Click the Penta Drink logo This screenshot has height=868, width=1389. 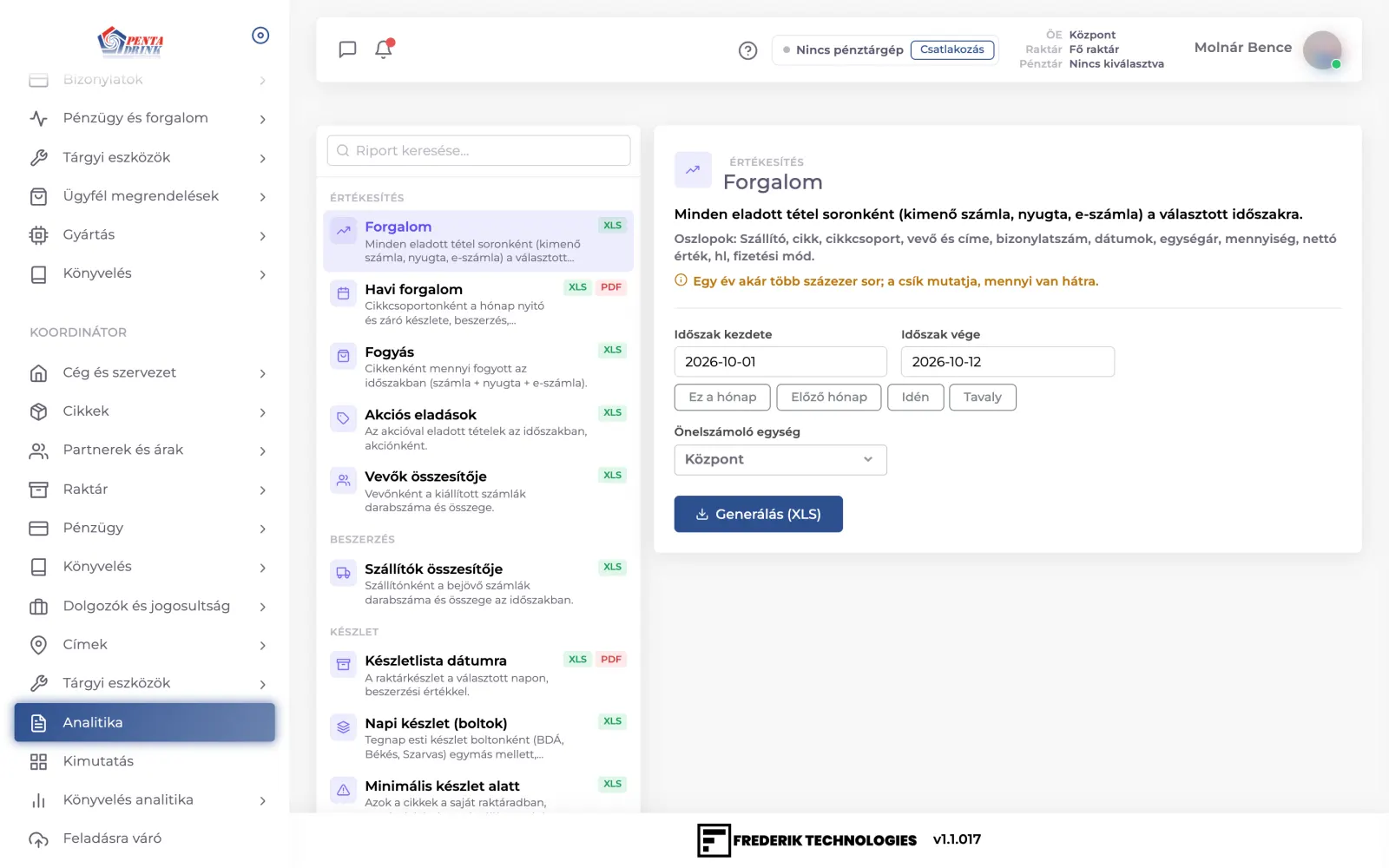[130, 41]
